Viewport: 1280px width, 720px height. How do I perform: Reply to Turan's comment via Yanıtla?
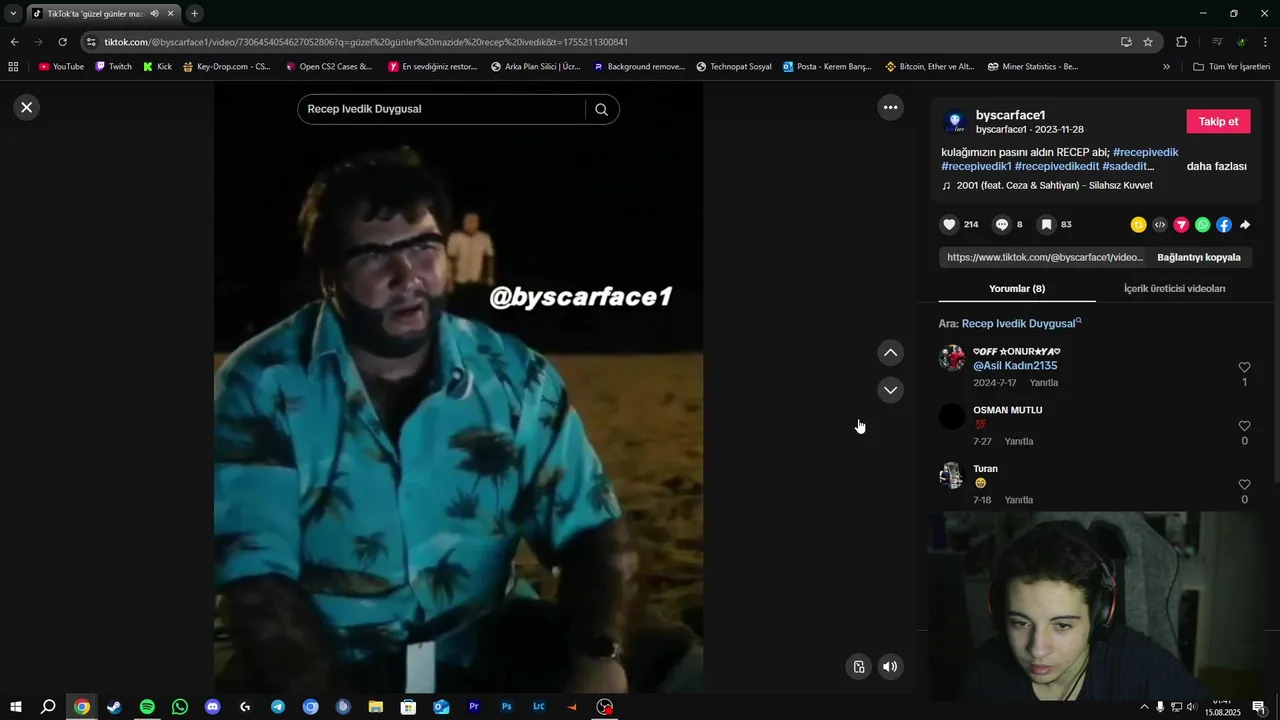click(x=1019, y=500)
